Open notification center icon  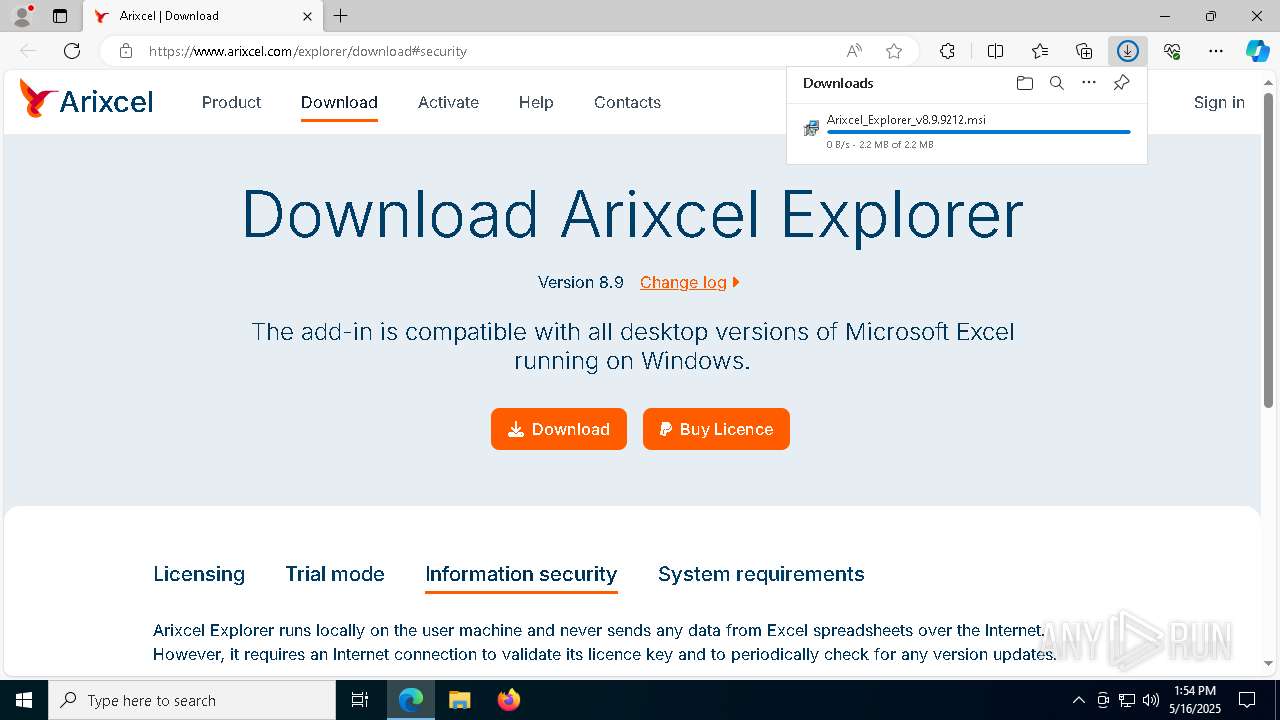(x=1247, y=700)
